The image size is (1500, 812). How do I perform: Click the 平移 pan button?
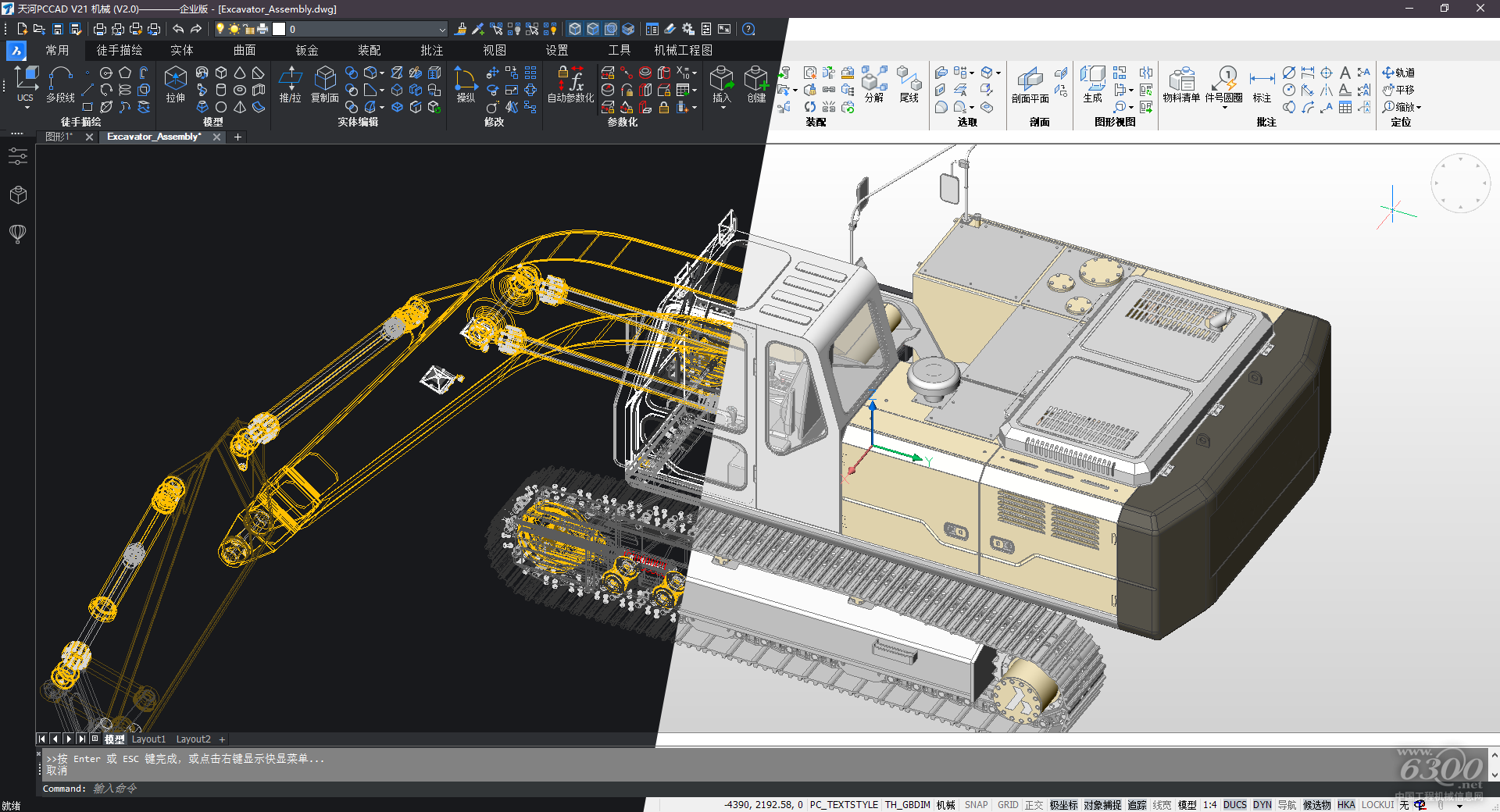(x=1398, y=90)
